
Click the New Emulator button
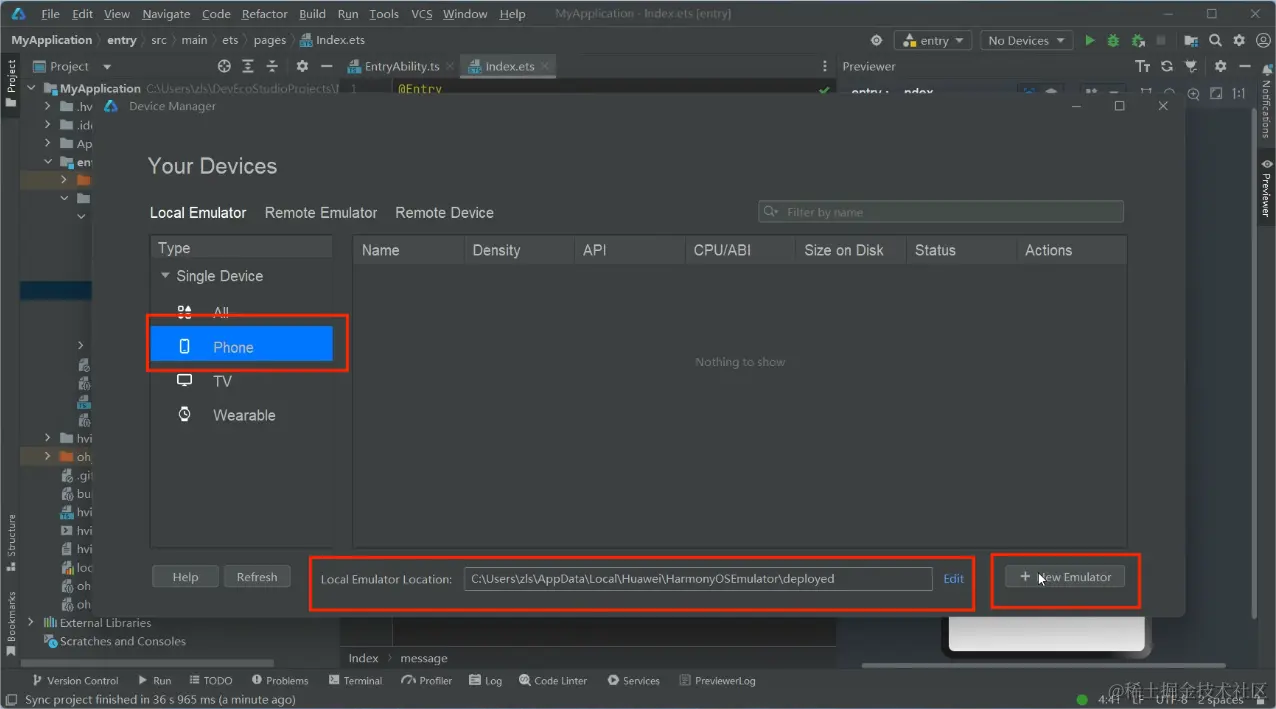[1065, 577]
